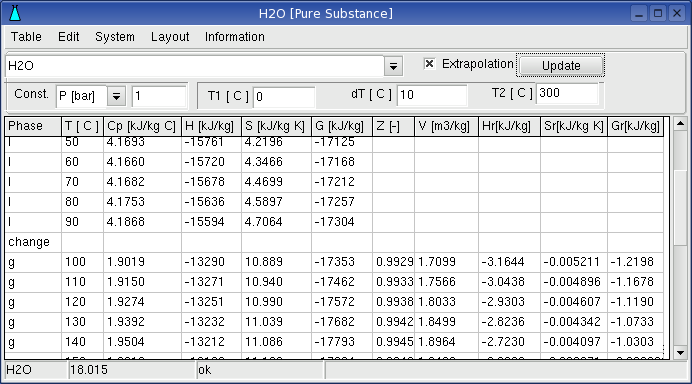
Task: Click the H2O substance combo box field
Action: pyautogui.click(x=195, y=66)
